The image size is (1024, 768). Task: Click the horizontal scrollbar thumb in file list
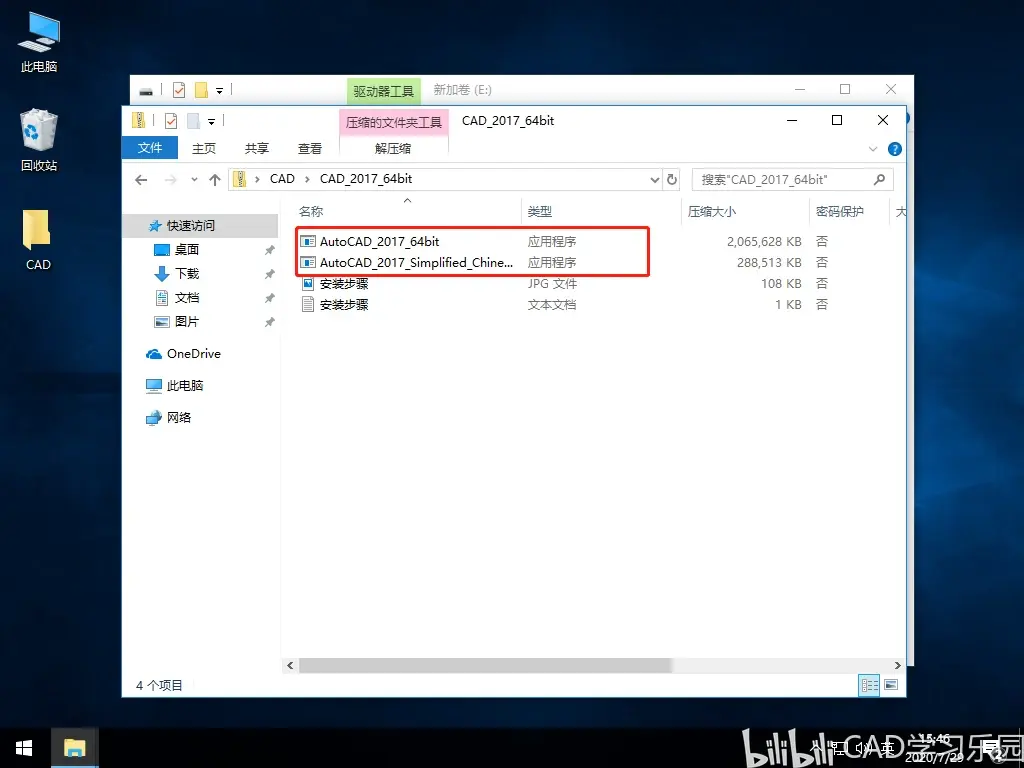[485, 665]
